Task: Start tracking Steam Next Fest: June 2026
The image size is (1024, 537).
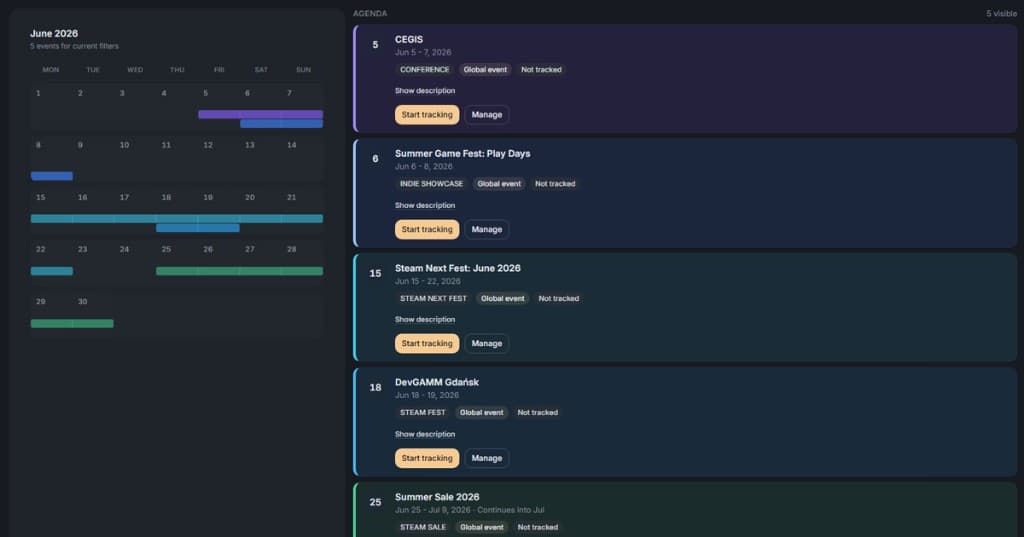Action: [x=426, y=343]
